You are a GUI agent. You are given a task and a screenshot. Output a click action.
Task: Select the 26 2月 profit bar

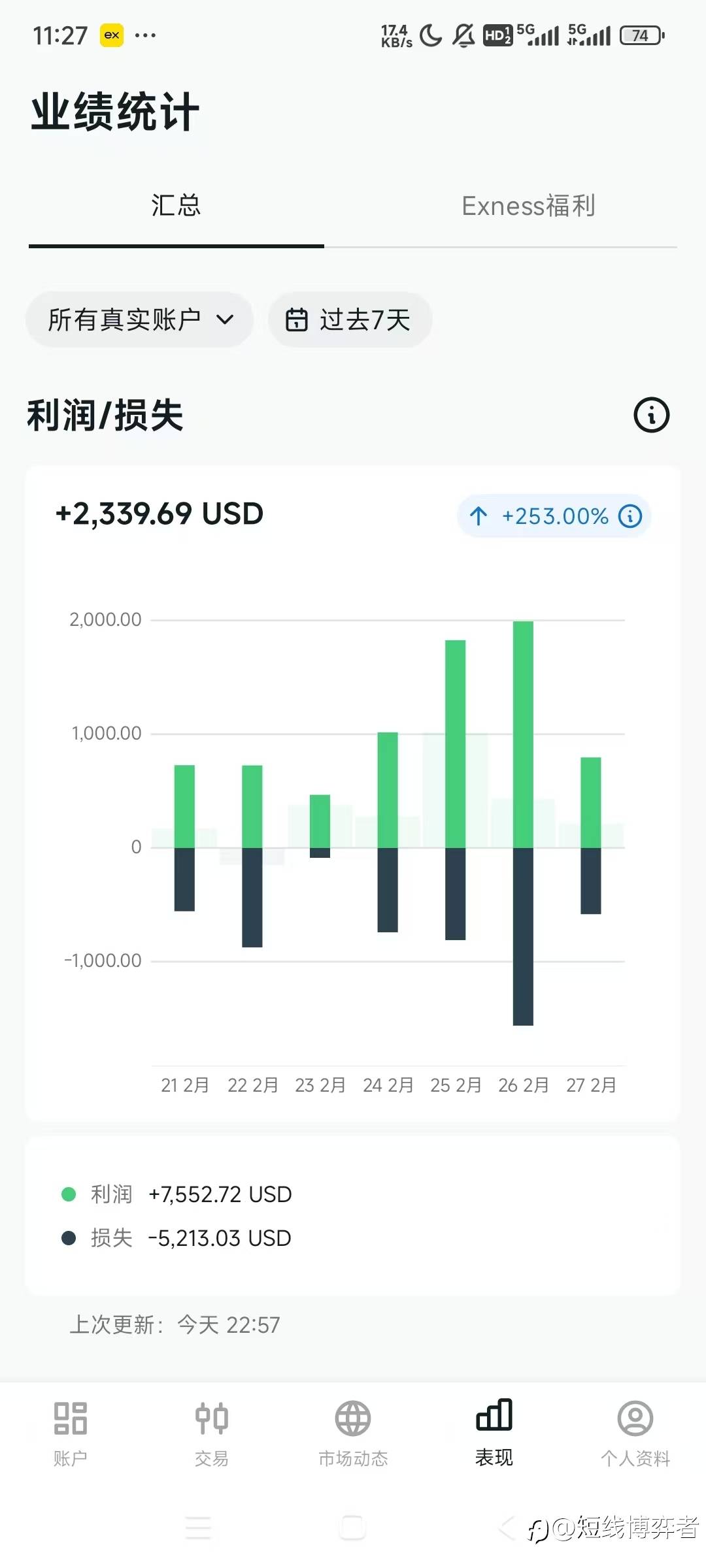coord(523,734)
